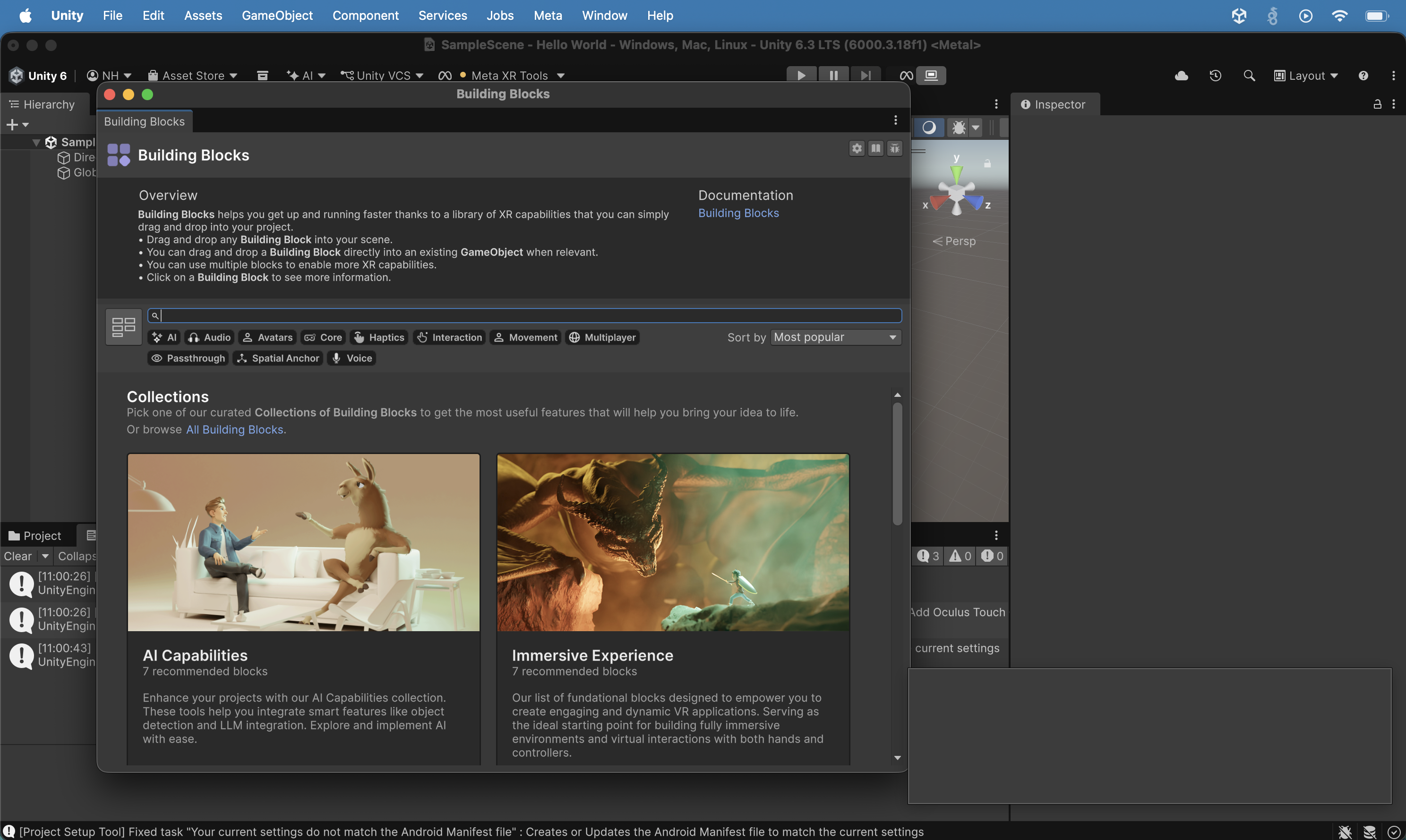Toggle the Core filter tag
This screenshot has height=840, width=1406.
click(323, 337)
